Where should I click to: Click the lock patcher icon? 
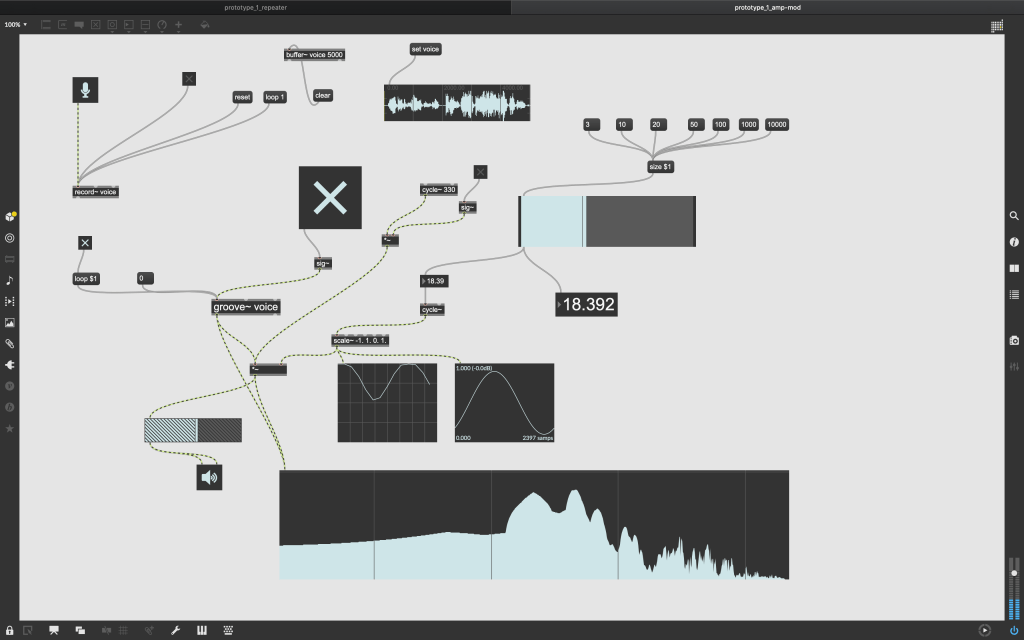(x=10, y=630)
